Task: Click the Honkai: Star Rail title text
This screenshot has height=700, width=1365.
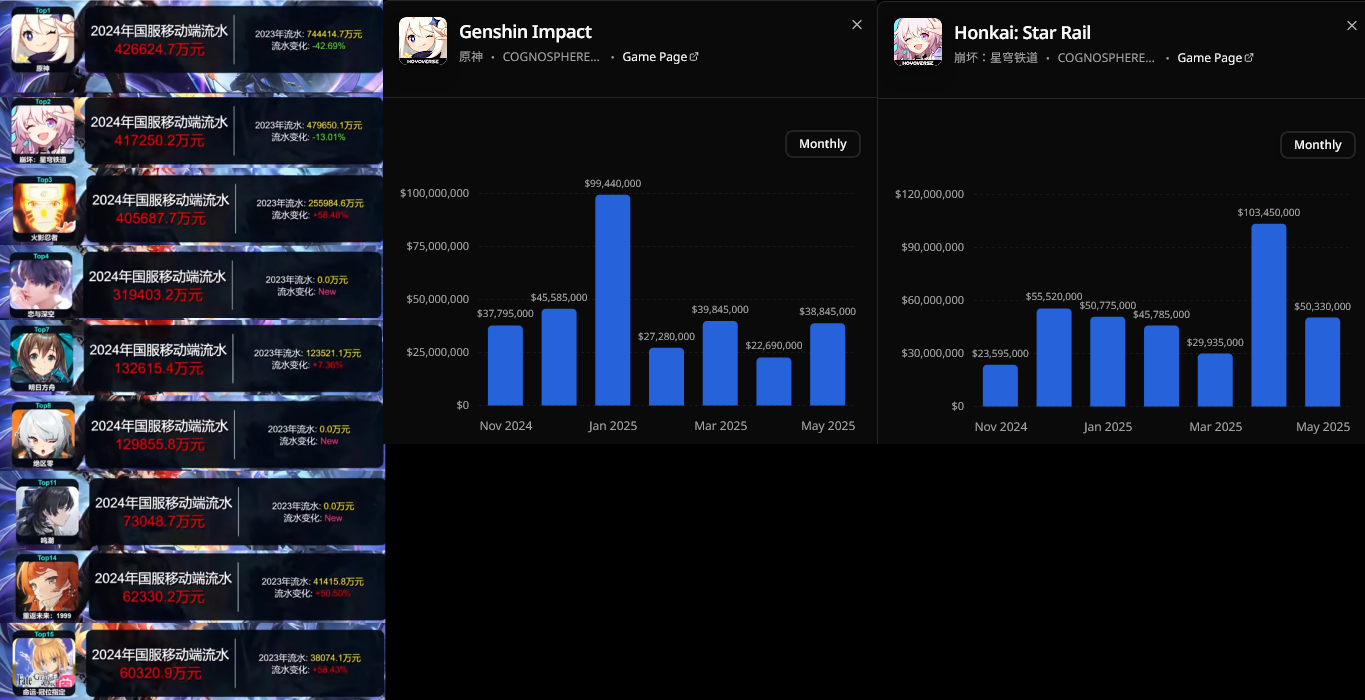Action: point(1022,33)
